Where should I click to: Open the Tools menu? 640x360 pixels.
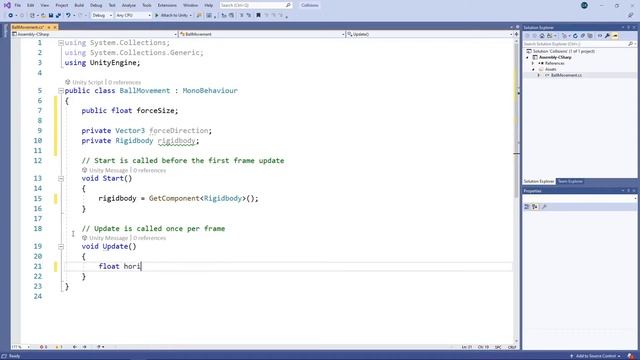[x=147, y=5]
